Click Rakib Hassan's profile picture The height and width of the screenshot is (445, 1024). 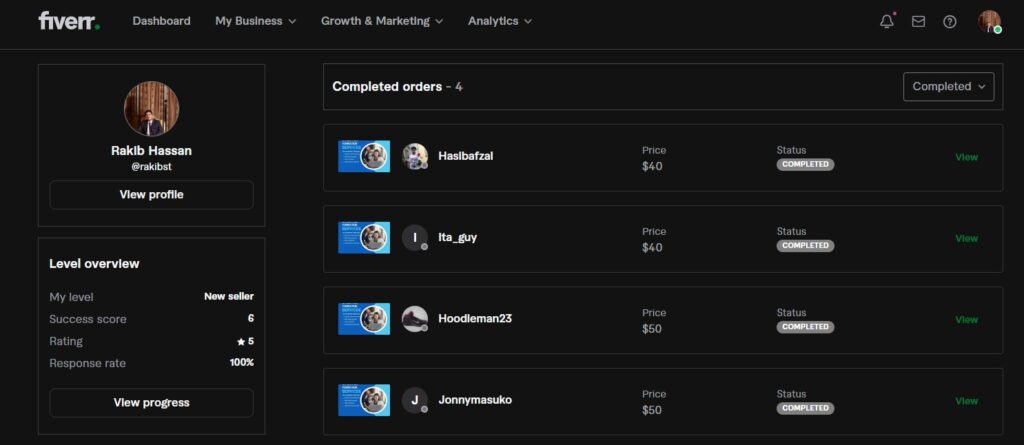click(151, 109)
